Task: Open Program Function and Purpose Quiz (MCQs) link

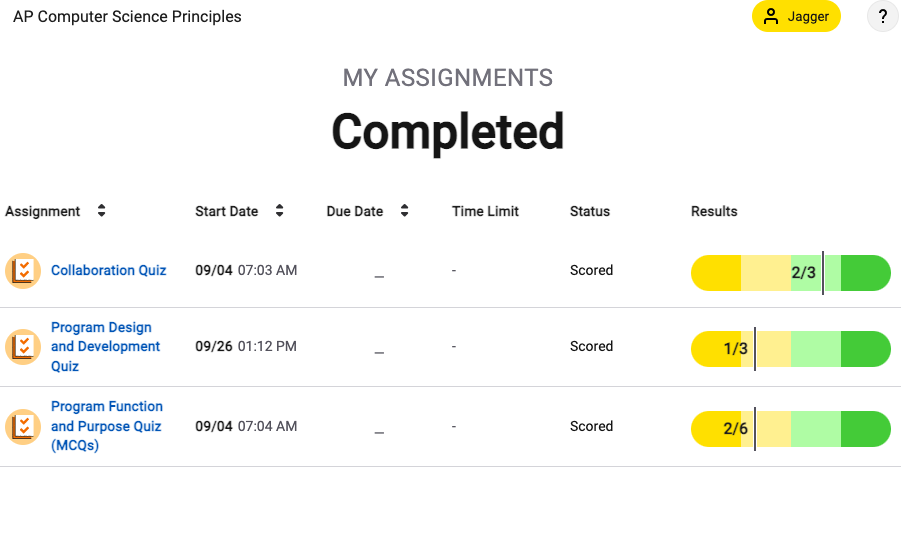Action: click(x=107, y=426)
